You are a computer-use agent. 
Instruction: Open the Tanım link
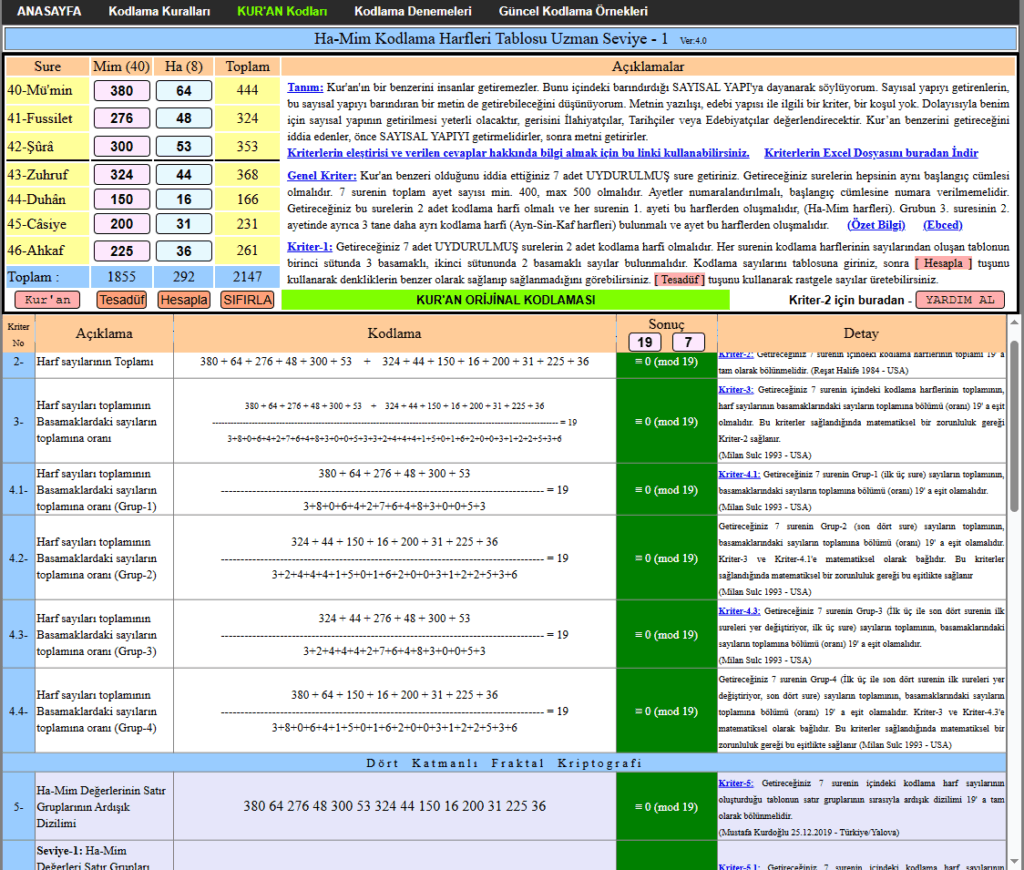(305, 88)
